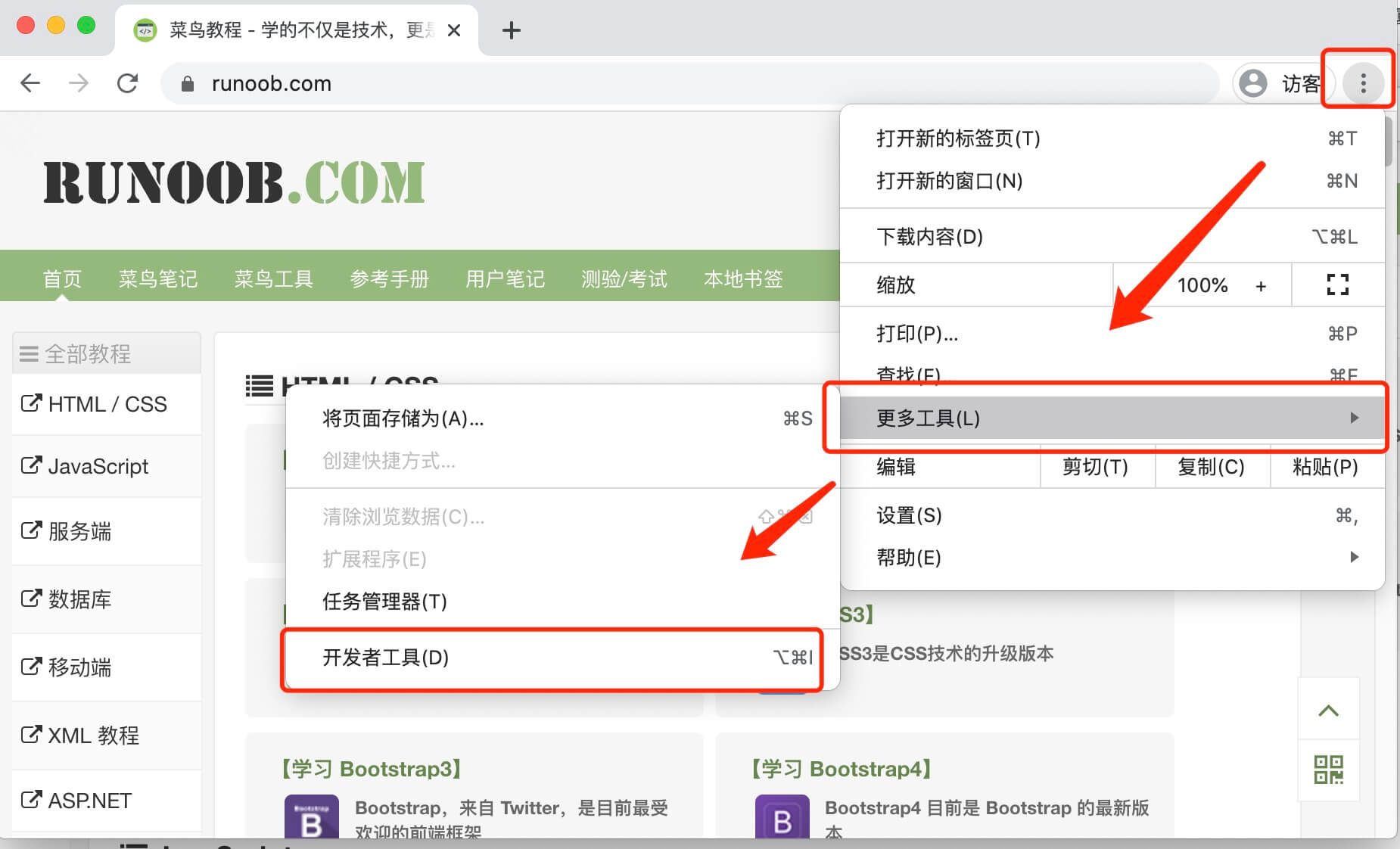Reload the runoob.com page
The width and height of the screenshot is (1400, 849).
point(127,83)
